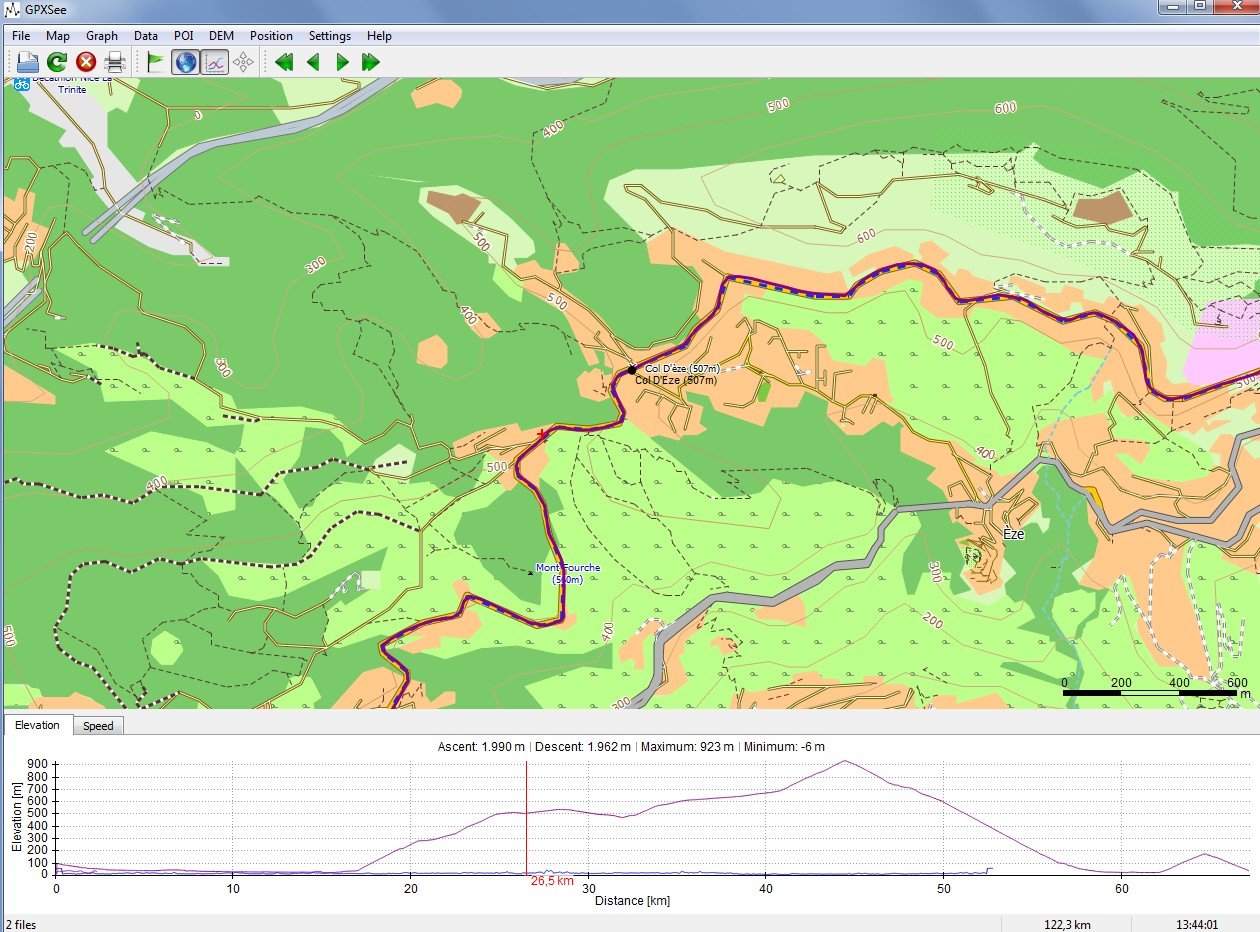Viewport: 1260px width, 932px height.
Task: Select the Elevation graph tab
Action: pos(38,726)
